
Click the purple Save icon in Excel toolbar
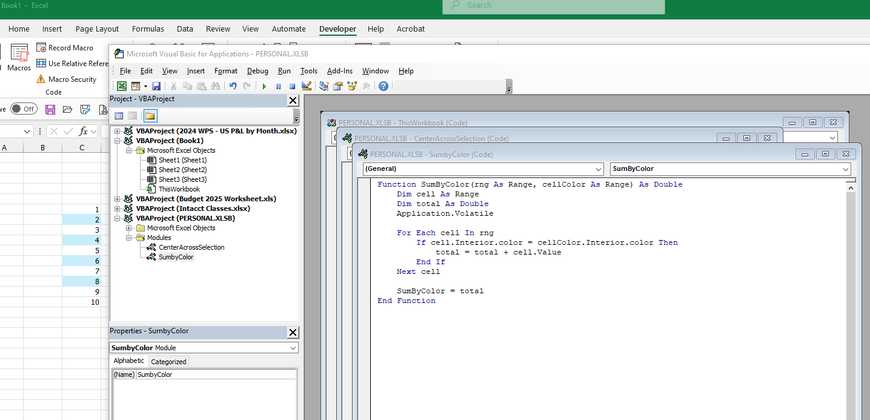point(50,109)
